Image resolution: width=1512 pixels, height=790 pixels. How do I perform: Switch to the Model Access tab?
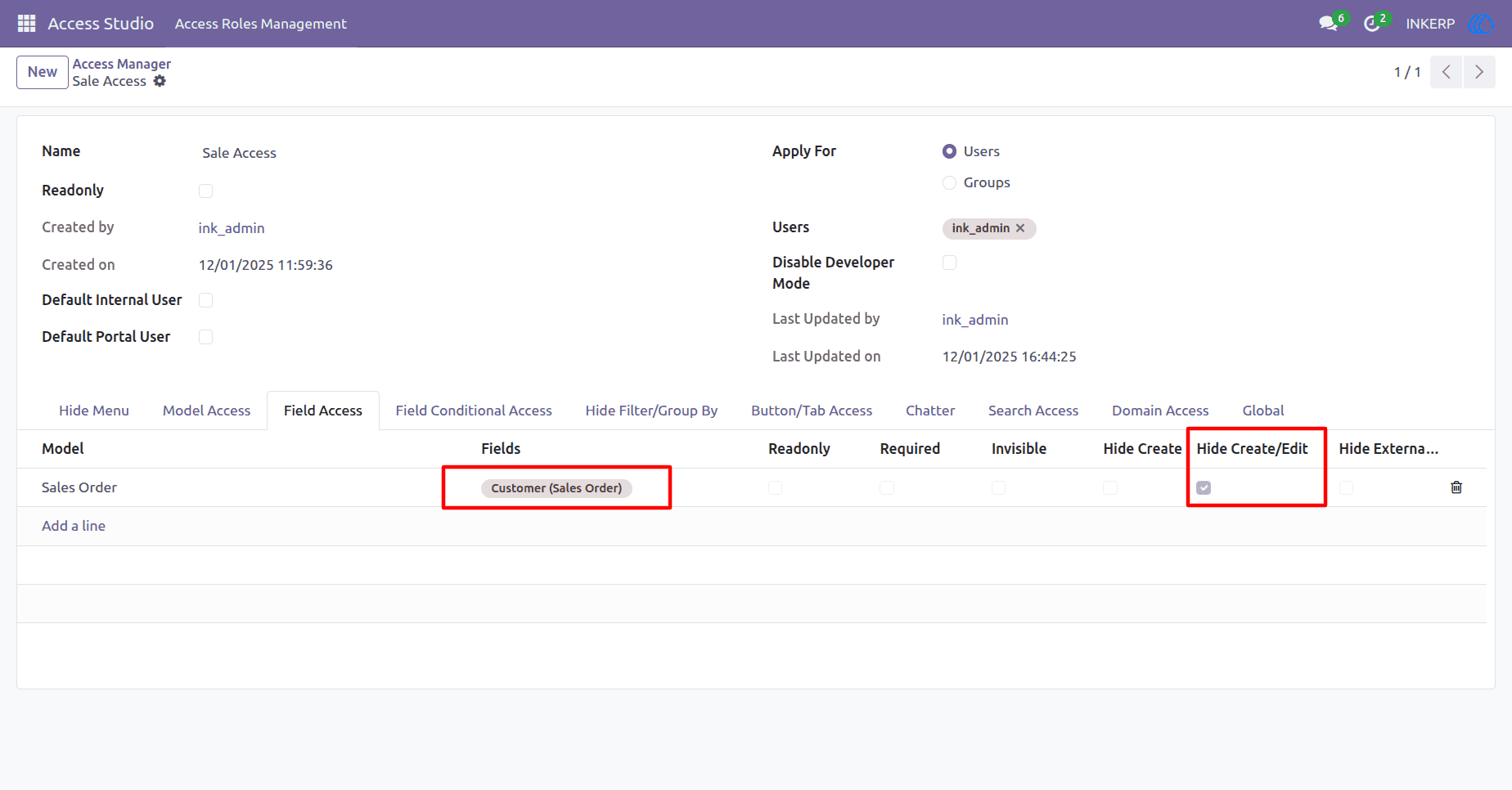point(206,411)
